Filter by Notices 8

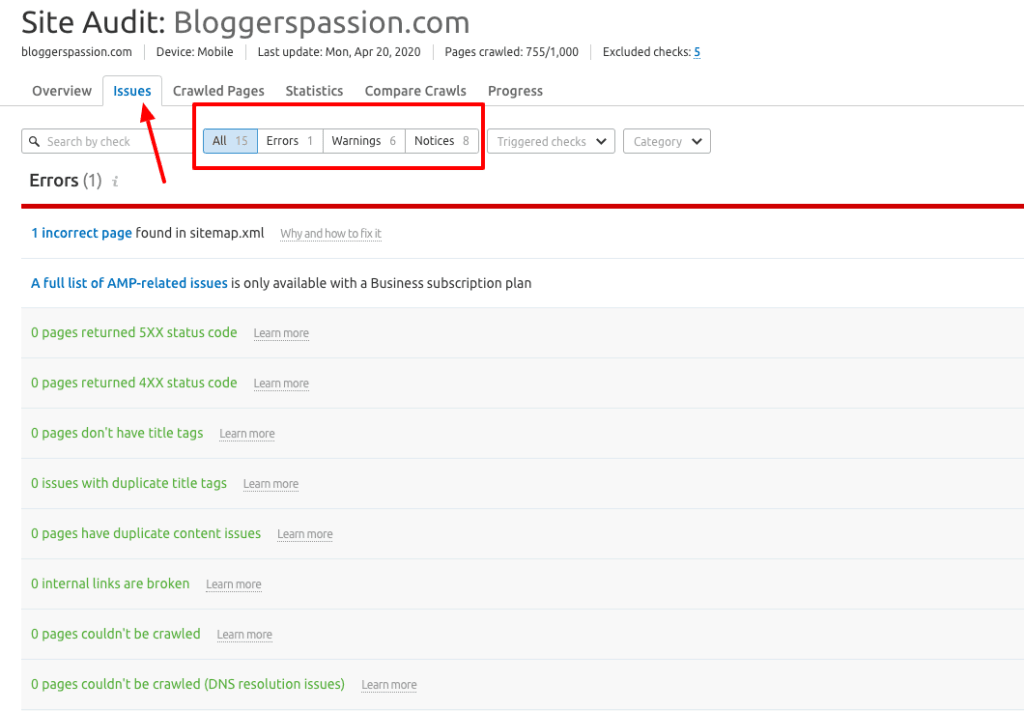click(441, 141)
